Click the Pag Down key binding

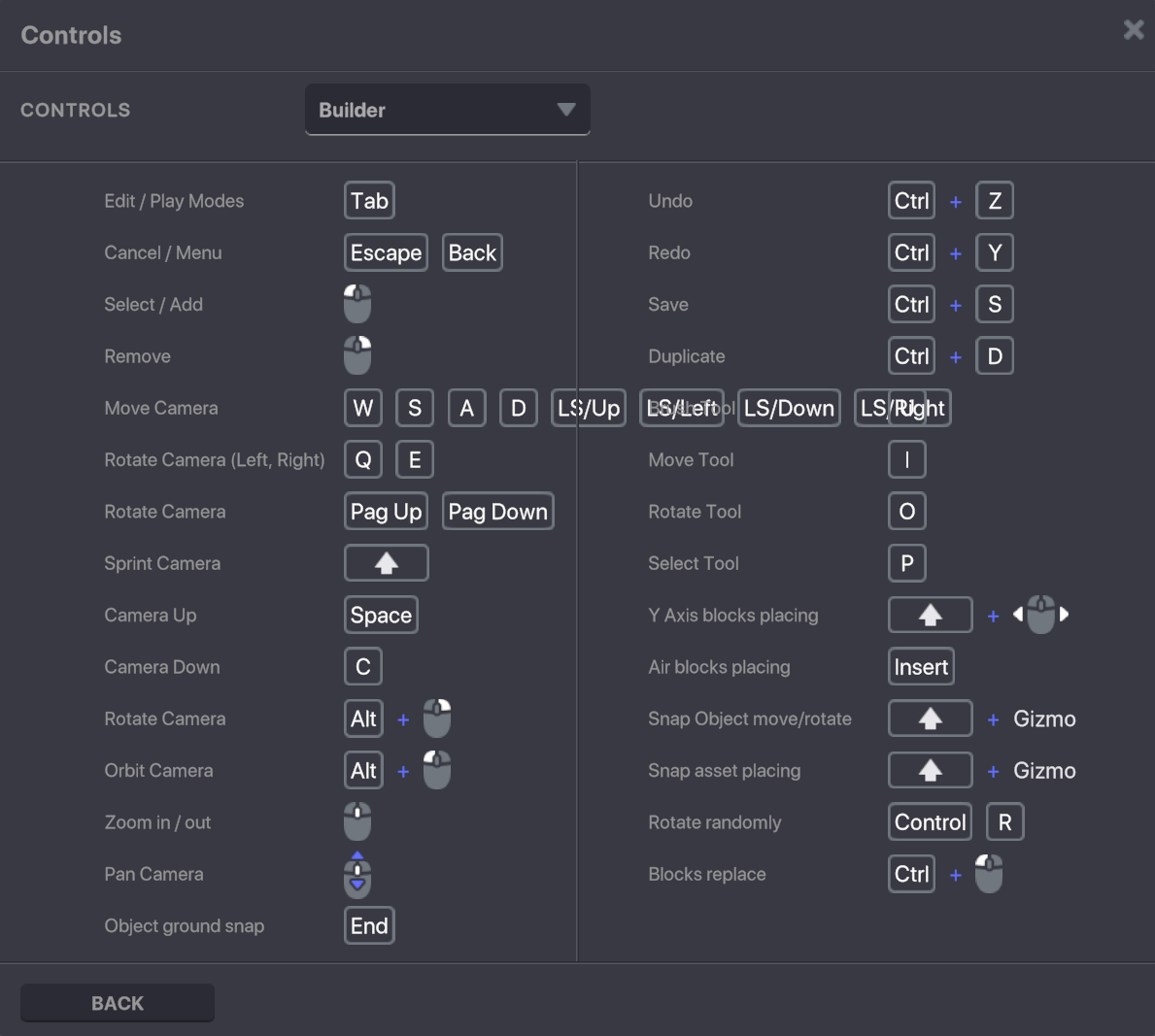[497, 512]
